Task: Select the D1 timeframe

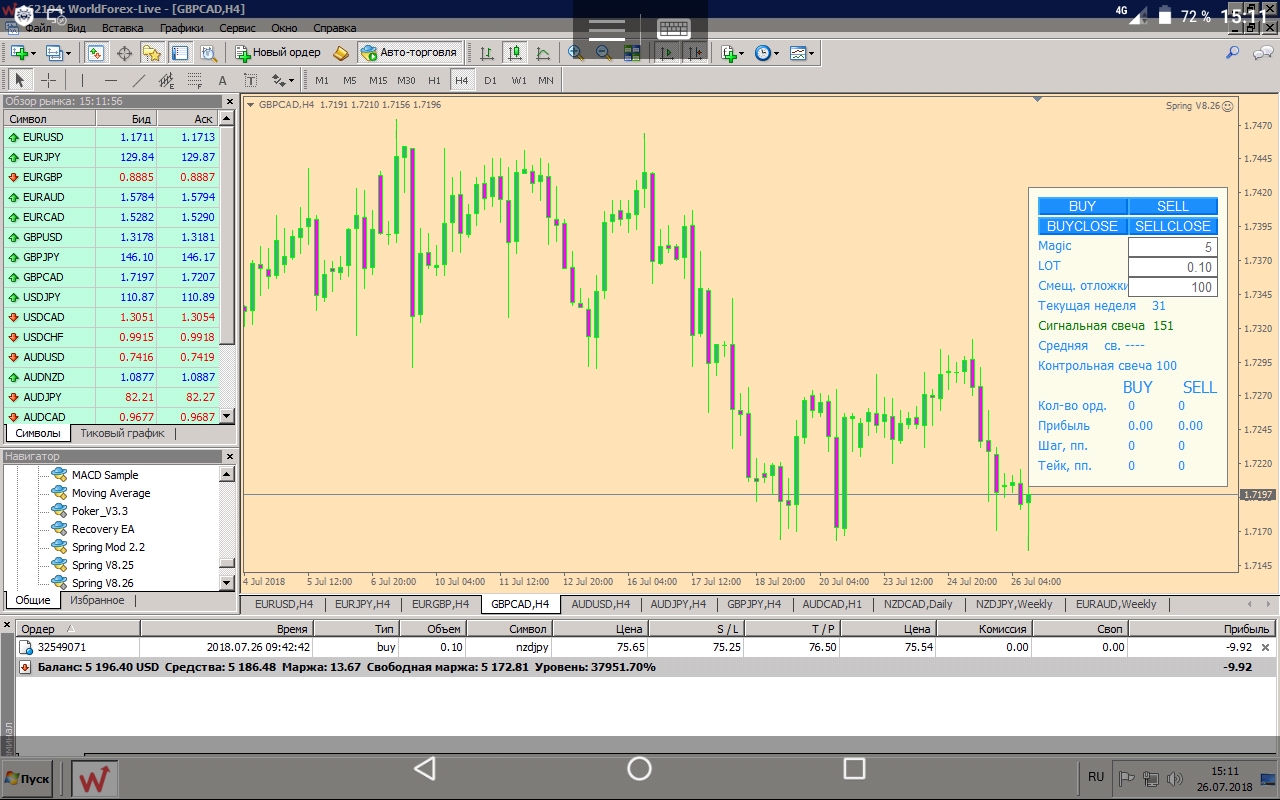Action: pos(490,80)
